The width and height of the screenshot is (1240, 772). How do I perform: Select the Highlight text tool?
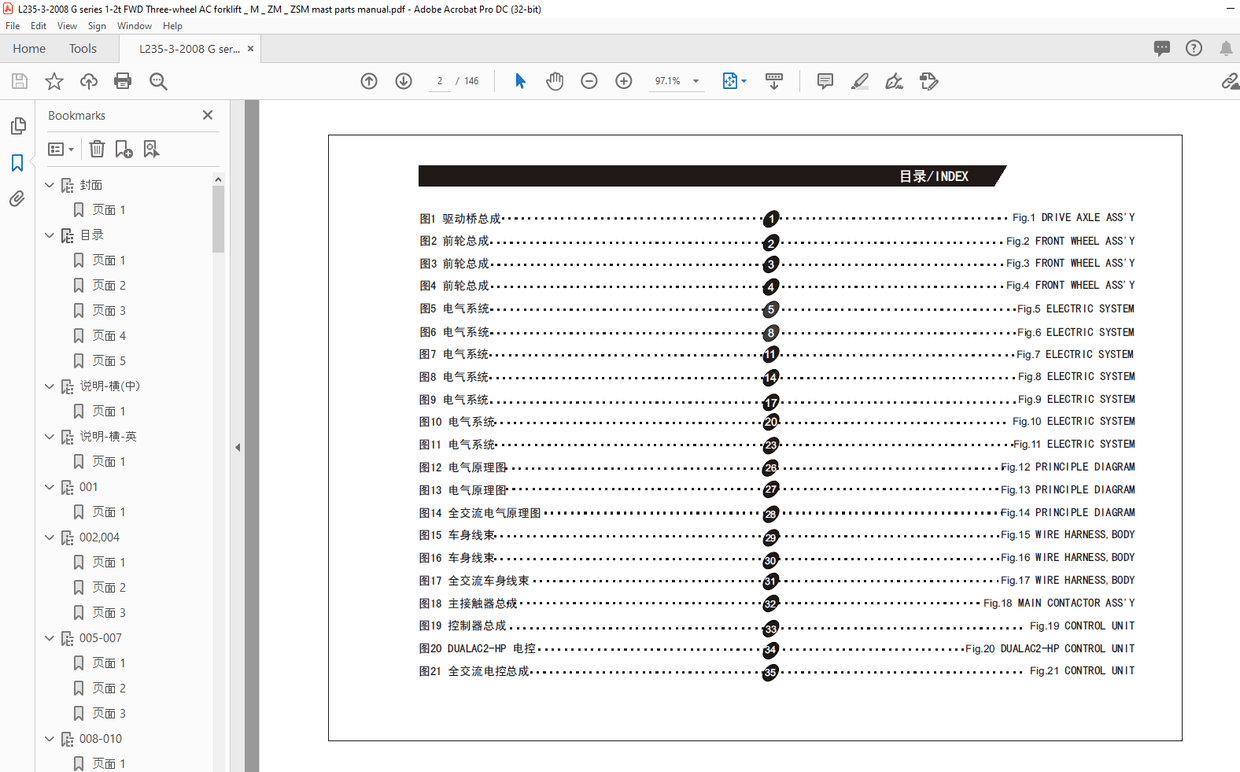click(860, 81)
